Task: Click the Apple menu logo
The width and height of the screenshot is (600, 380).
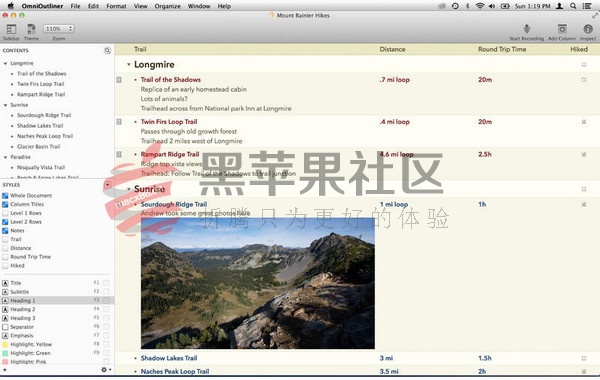Action: (x=11, y=6)
